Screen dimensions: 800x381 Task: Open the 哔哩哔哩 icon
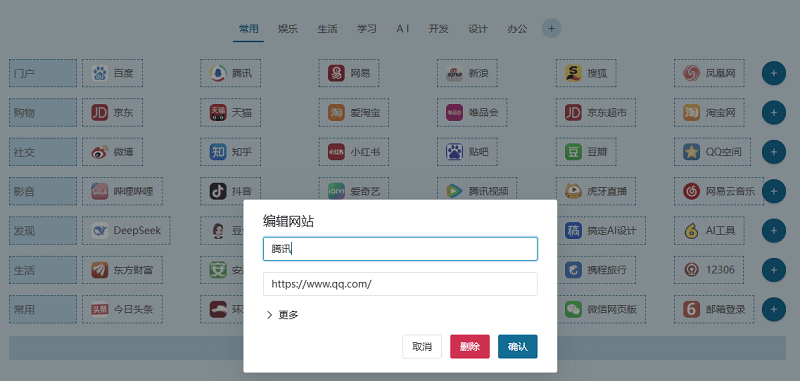pyautogui.click(x=99, y=191)
